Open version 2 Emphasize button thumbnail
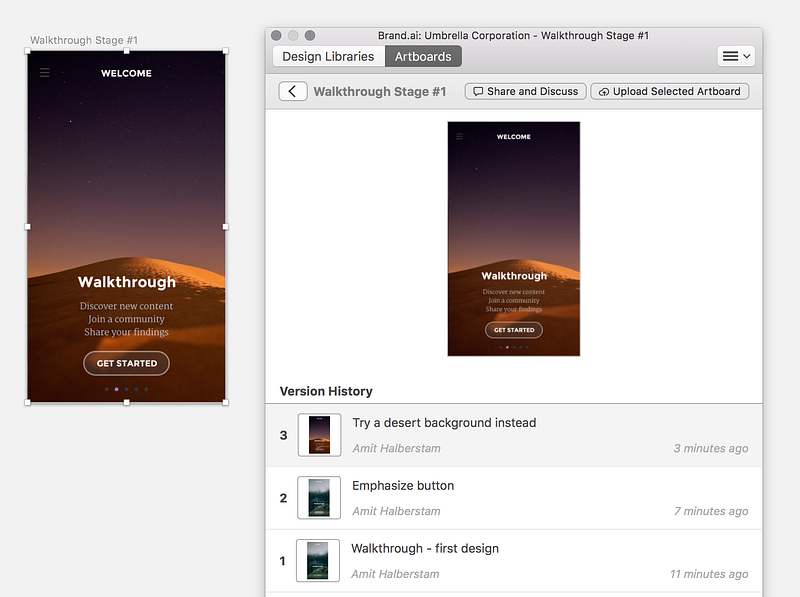This screenshot has height=597, width=800. click(x=319, y=498)
